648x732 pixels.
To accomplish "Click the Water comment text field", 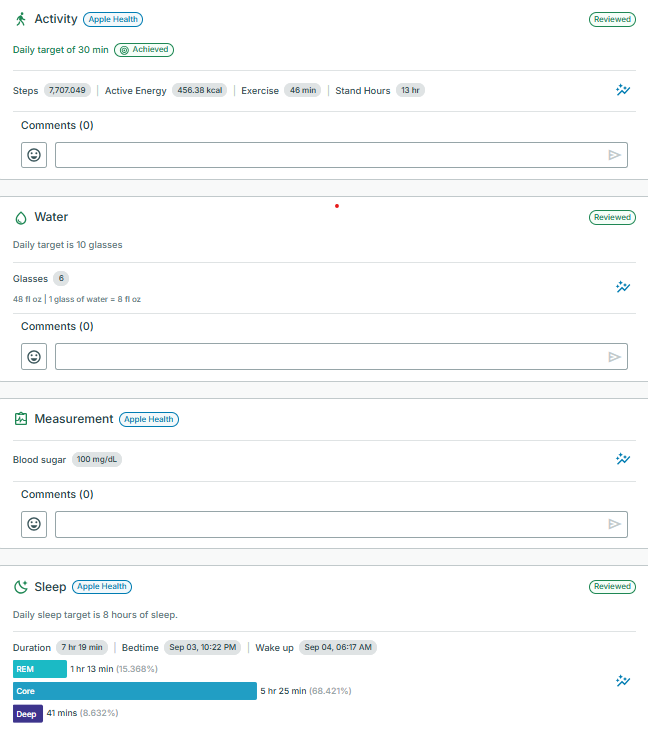I will pos(330,356).
